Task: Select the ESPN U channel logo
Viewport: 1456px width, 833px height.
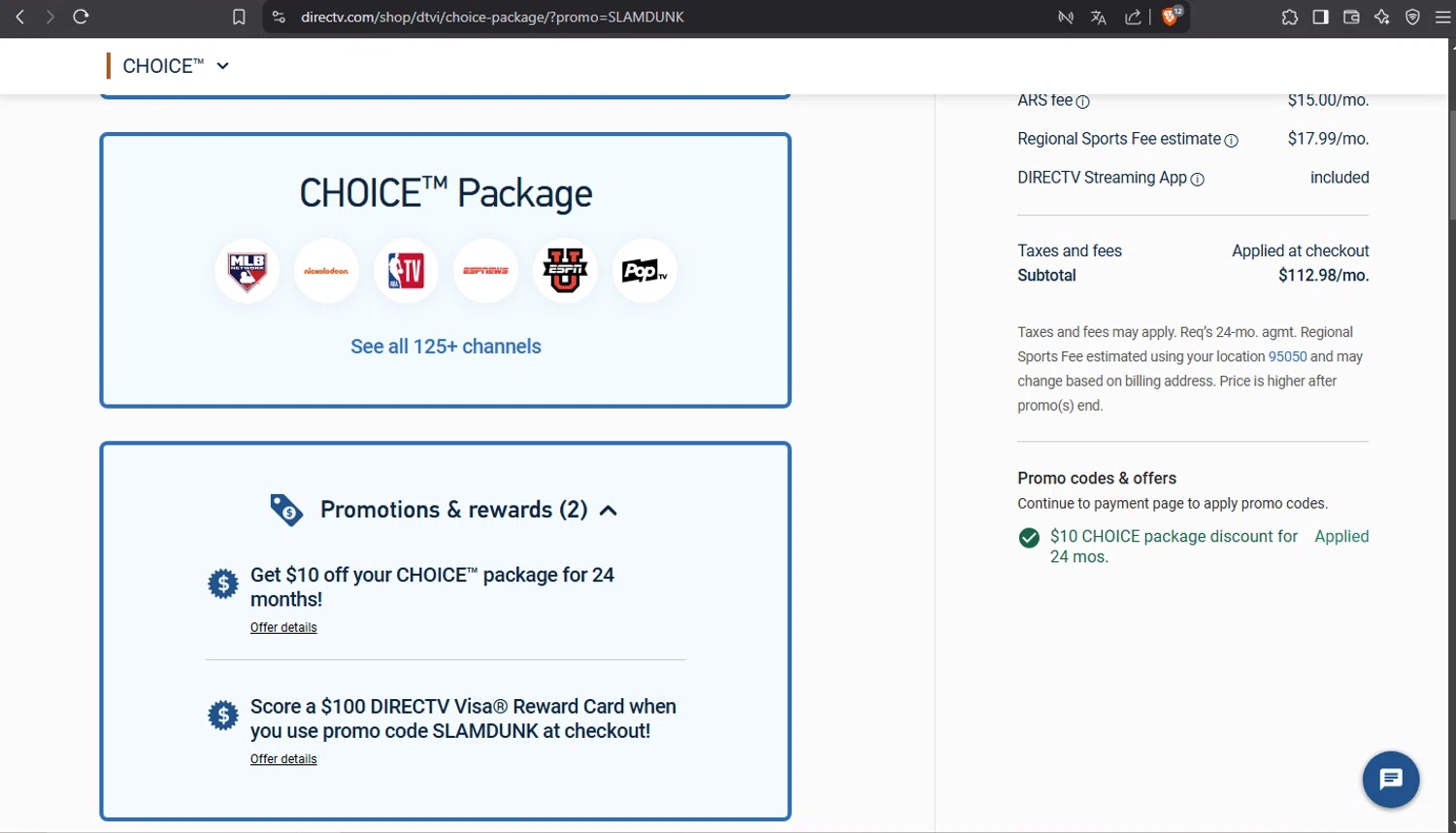Action: coord(565,271)
